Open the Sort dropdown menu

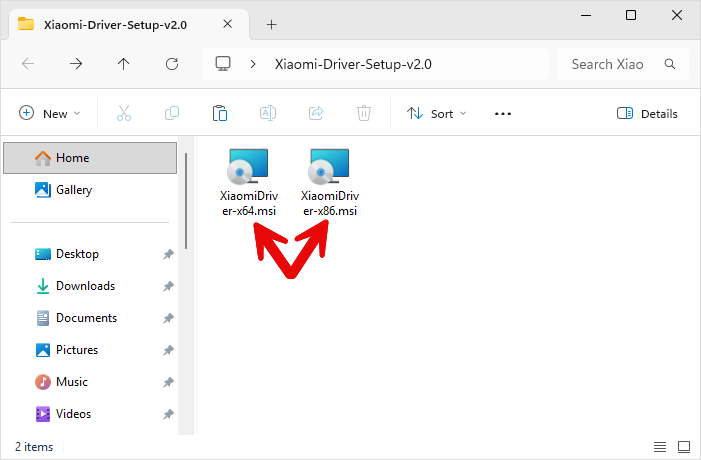pos(436,114)
